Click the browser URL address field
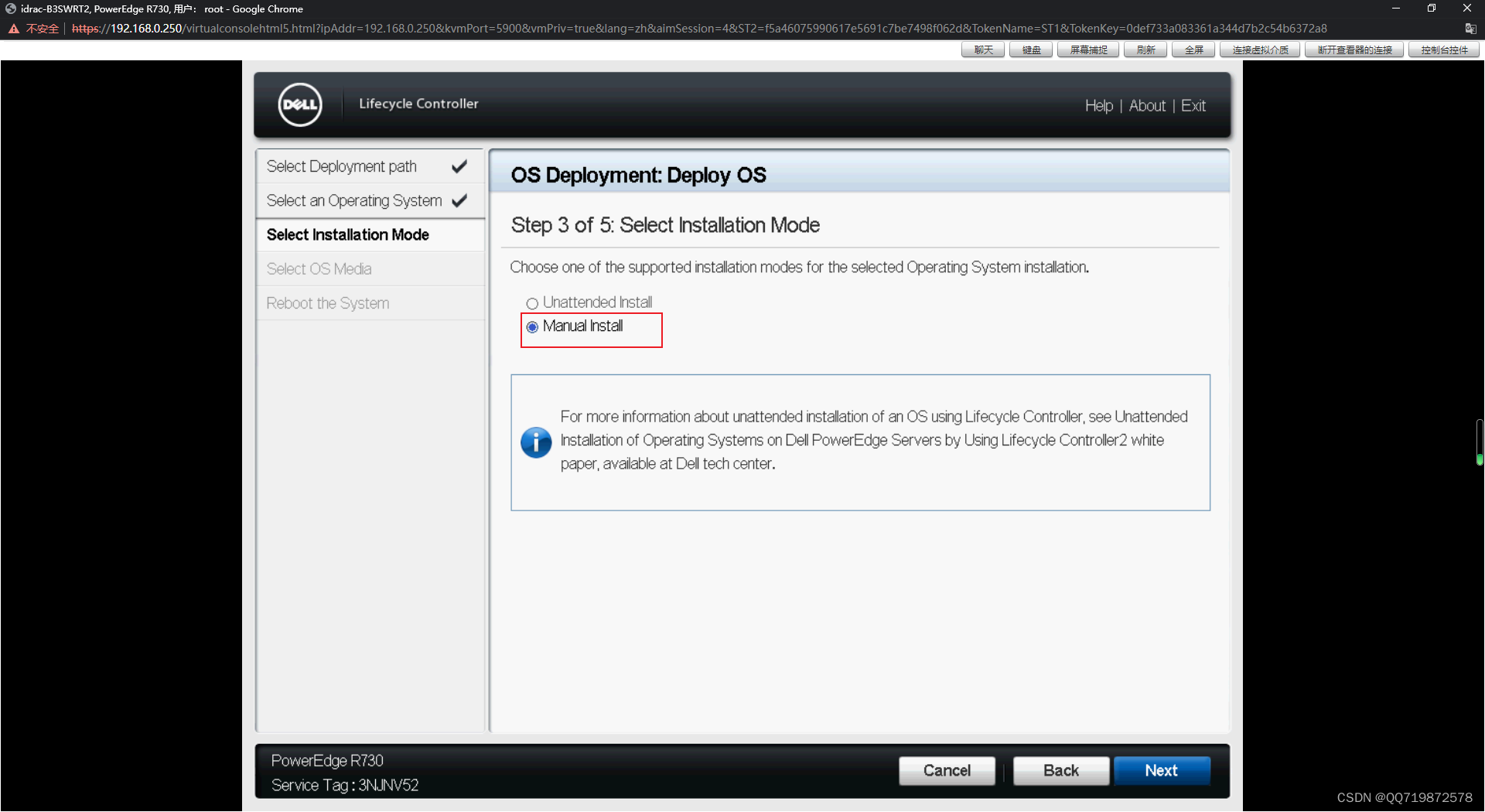This screenshot has height=812, width=1485. click(699, 29)
